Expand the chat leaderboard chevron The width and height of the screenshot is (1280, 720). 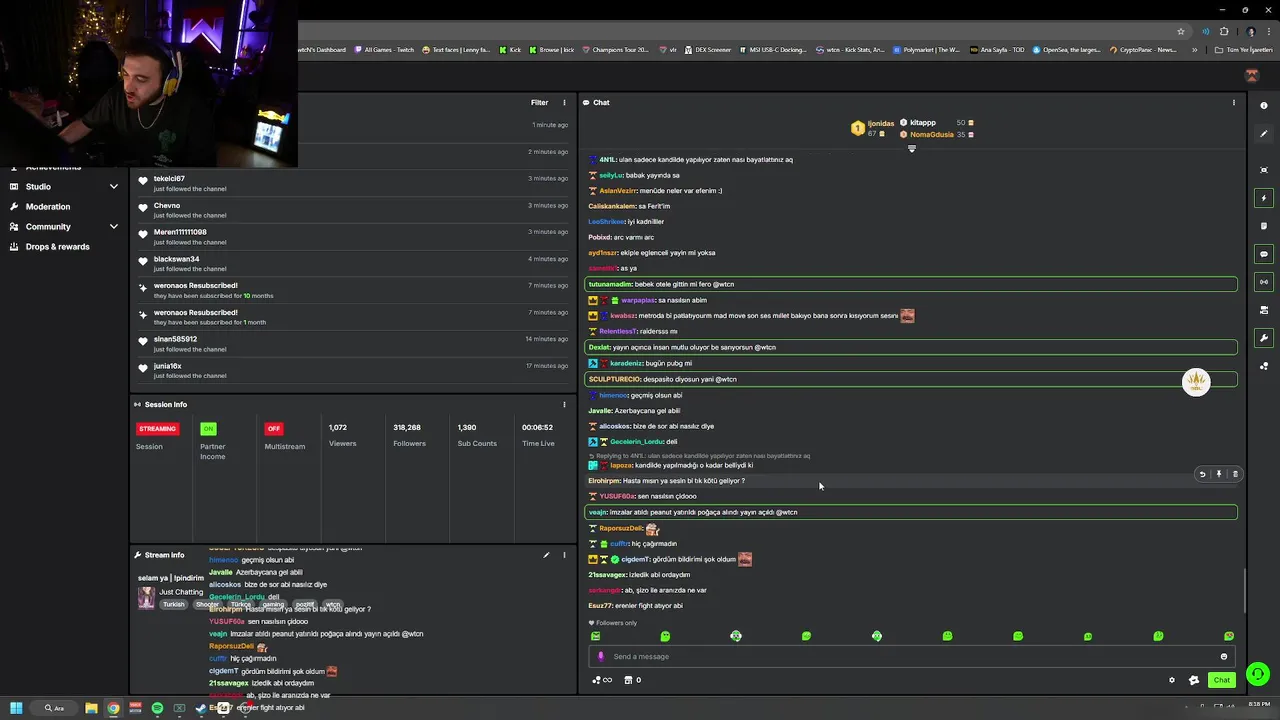coord(911,148)
